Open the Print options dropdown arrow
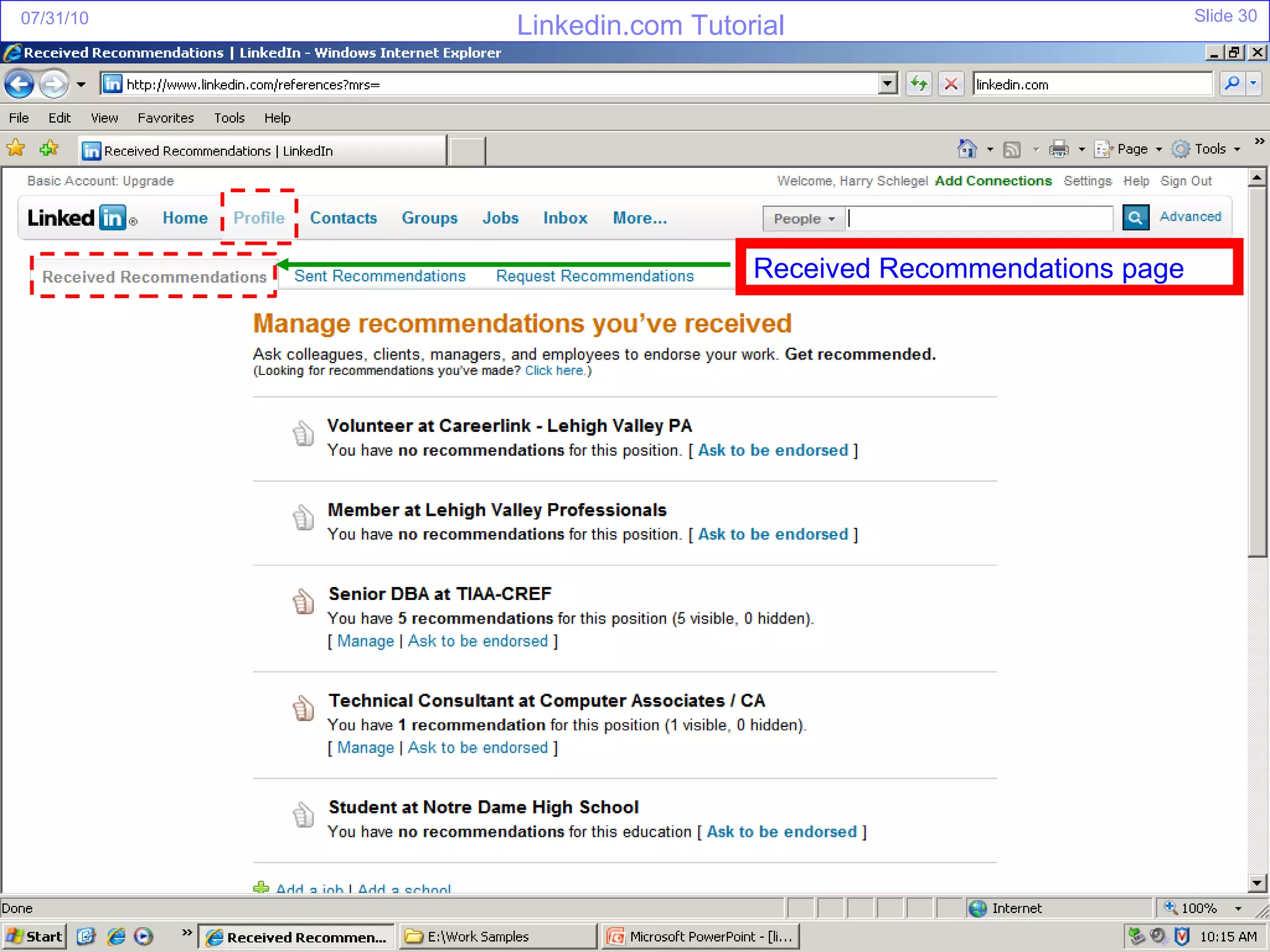Image resolution: width=1270 pixels, height=952 pixels. 1081,149
